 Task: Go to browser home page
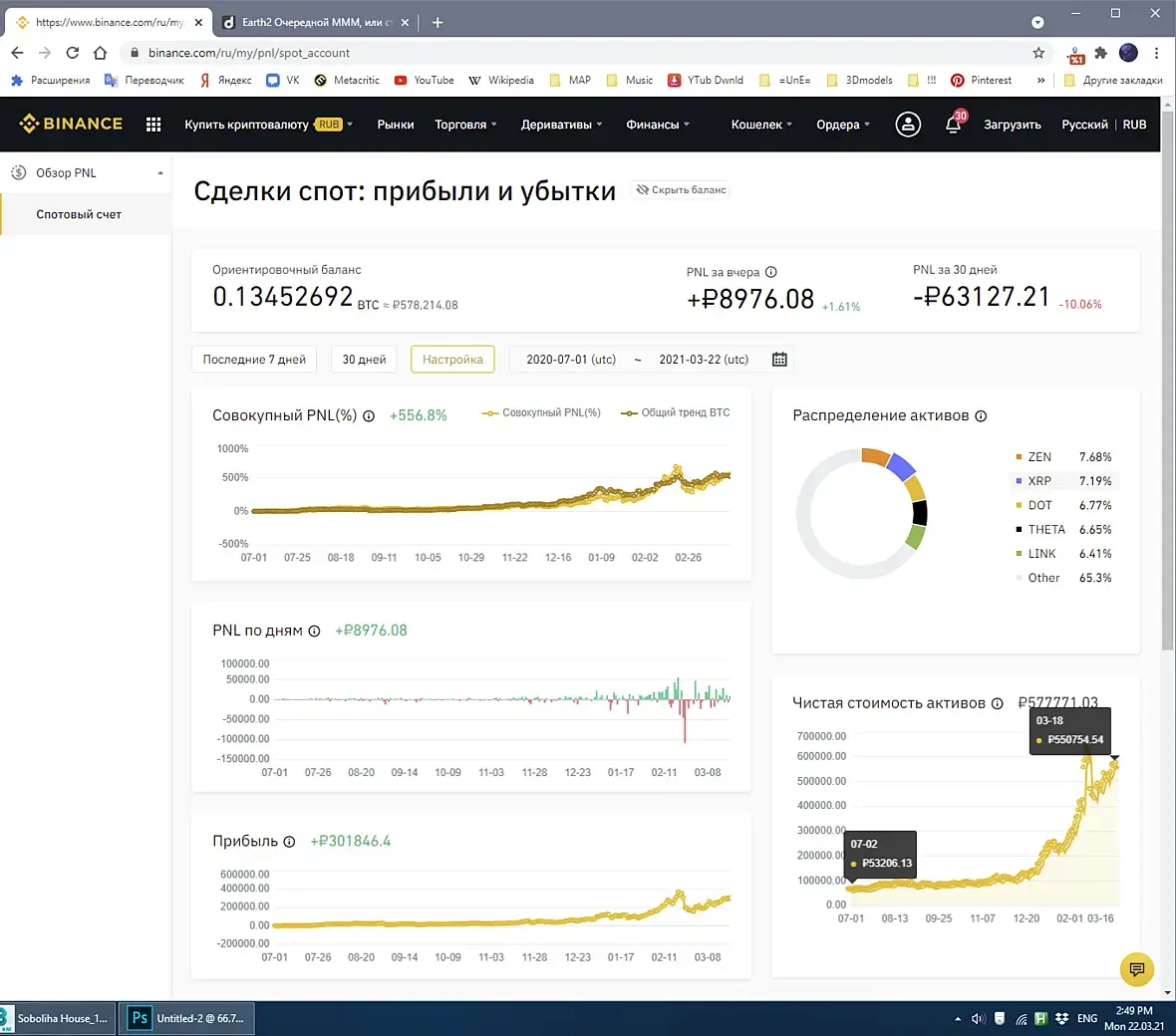[100, 53]
